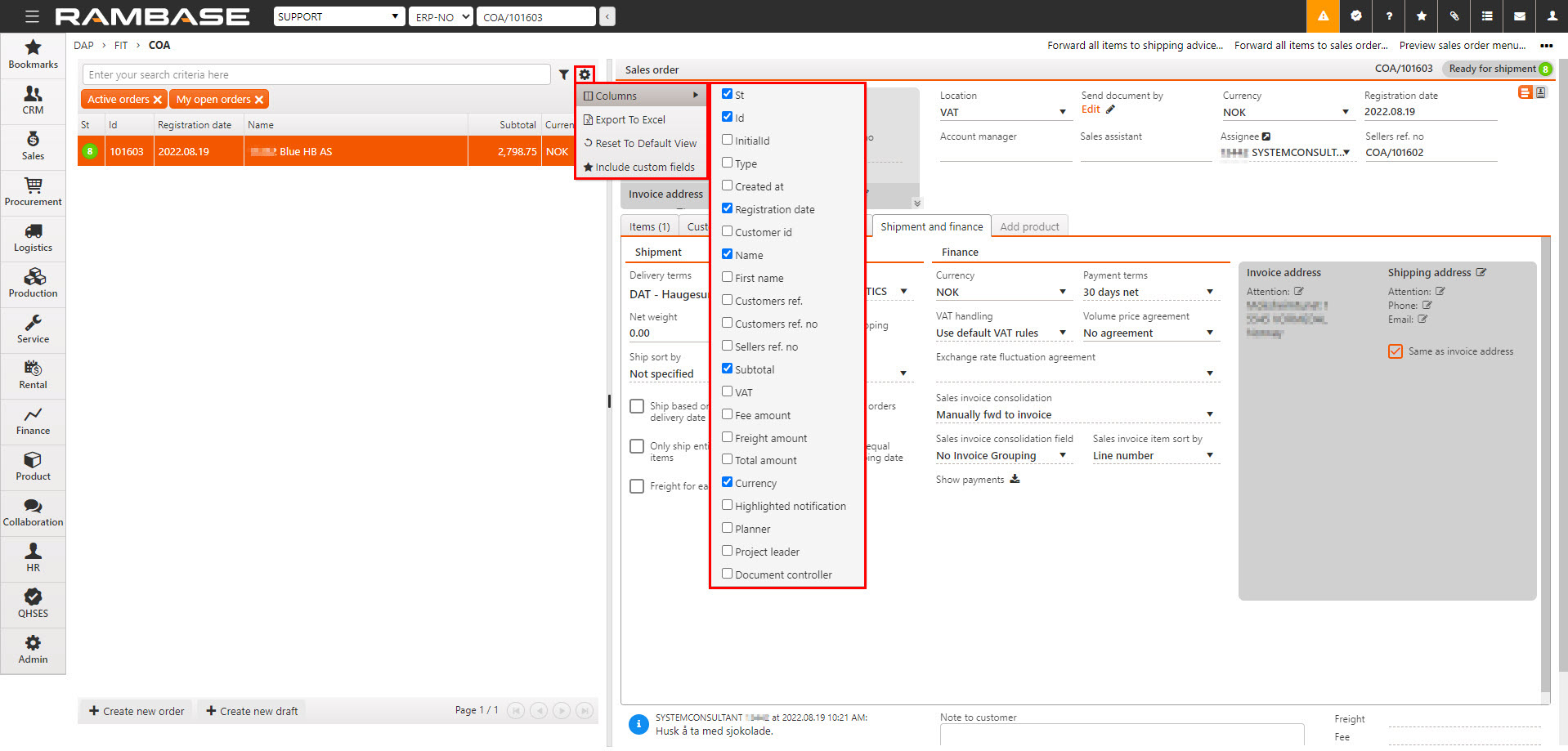Uncheck the Name column checkbox
The width and height of the screenshot is (1568, 751).
click(x=727, y=254)
